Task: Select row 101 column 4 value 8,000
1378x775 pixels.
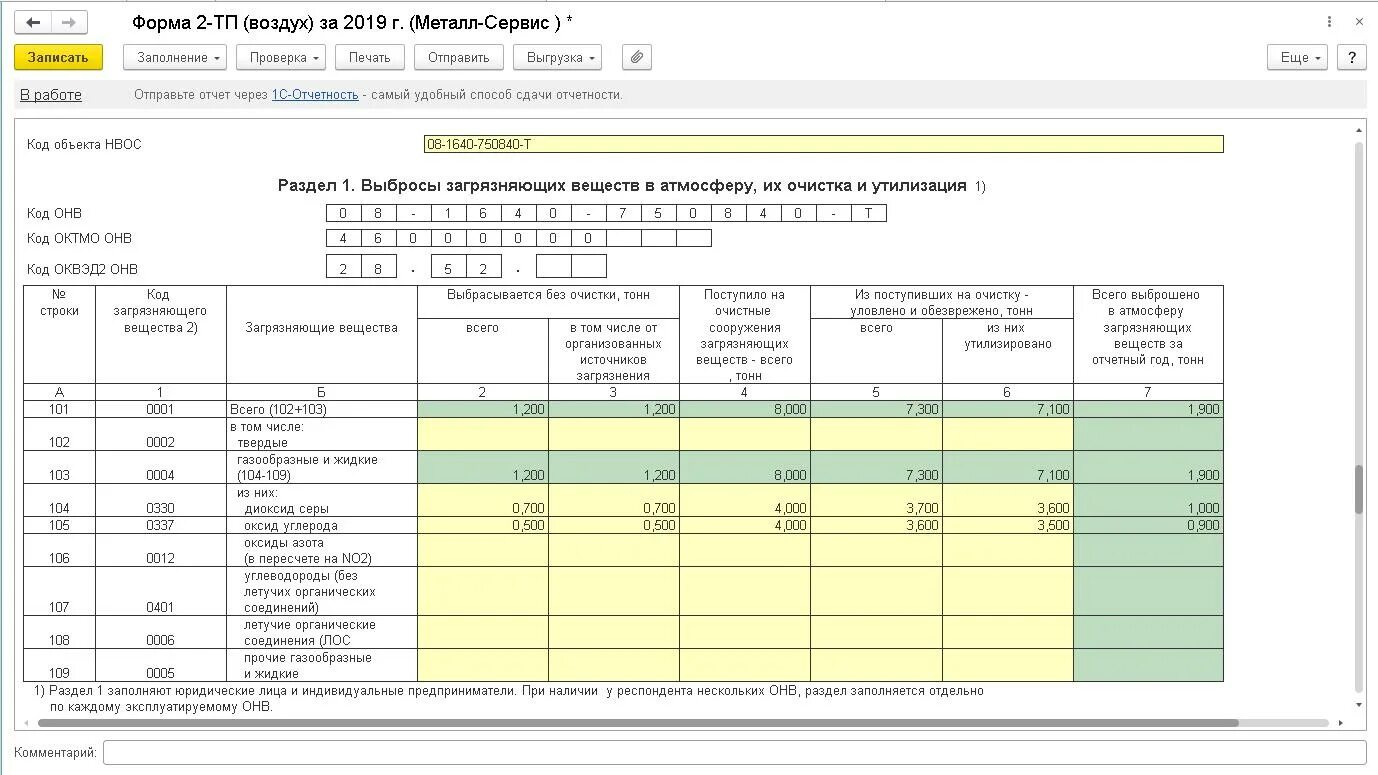Action: (x=745, y=409)
